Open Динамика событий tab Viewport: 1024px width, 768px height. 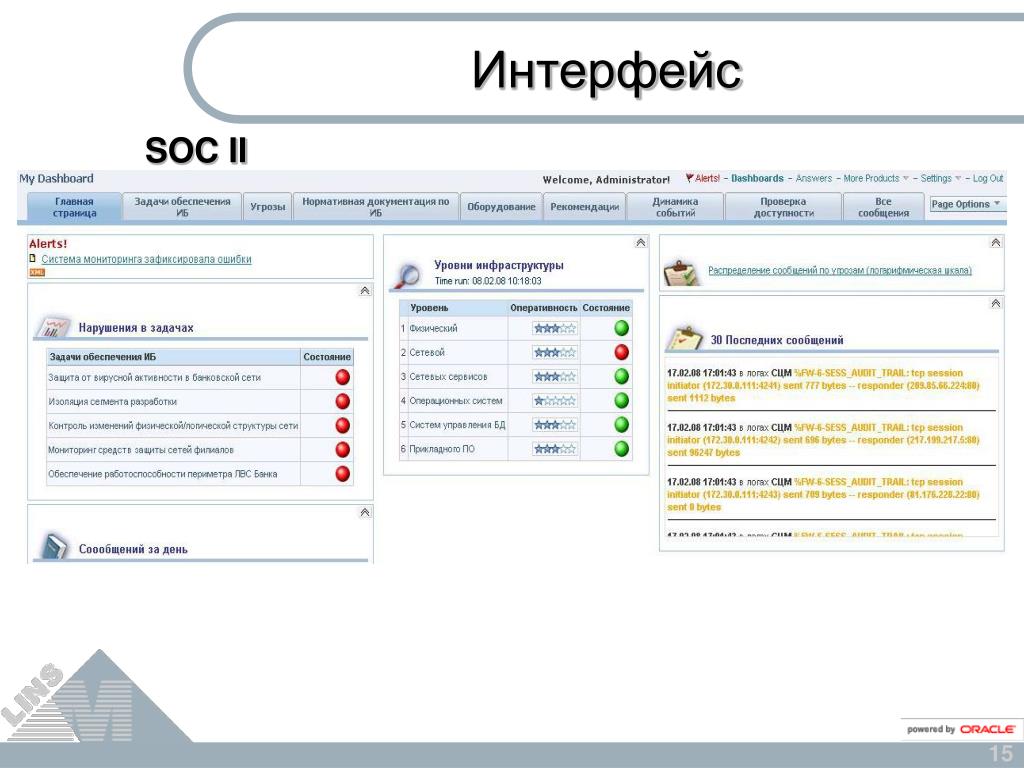click(675, 207)
